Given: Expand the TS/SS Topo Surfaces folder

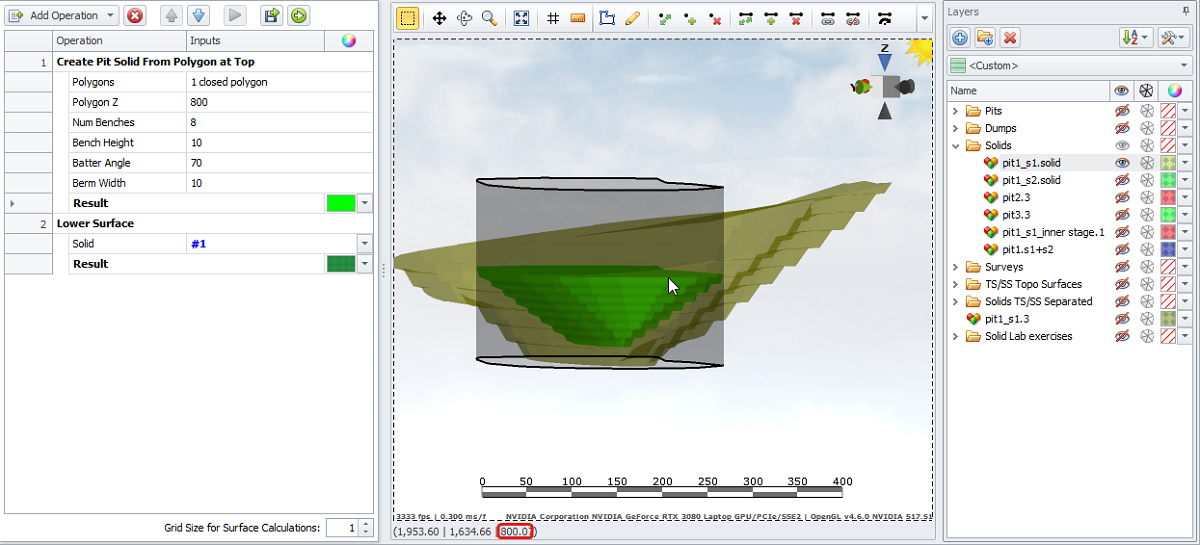Looking at the screenshot, I should pyautogui.click(x=955, y=284).
